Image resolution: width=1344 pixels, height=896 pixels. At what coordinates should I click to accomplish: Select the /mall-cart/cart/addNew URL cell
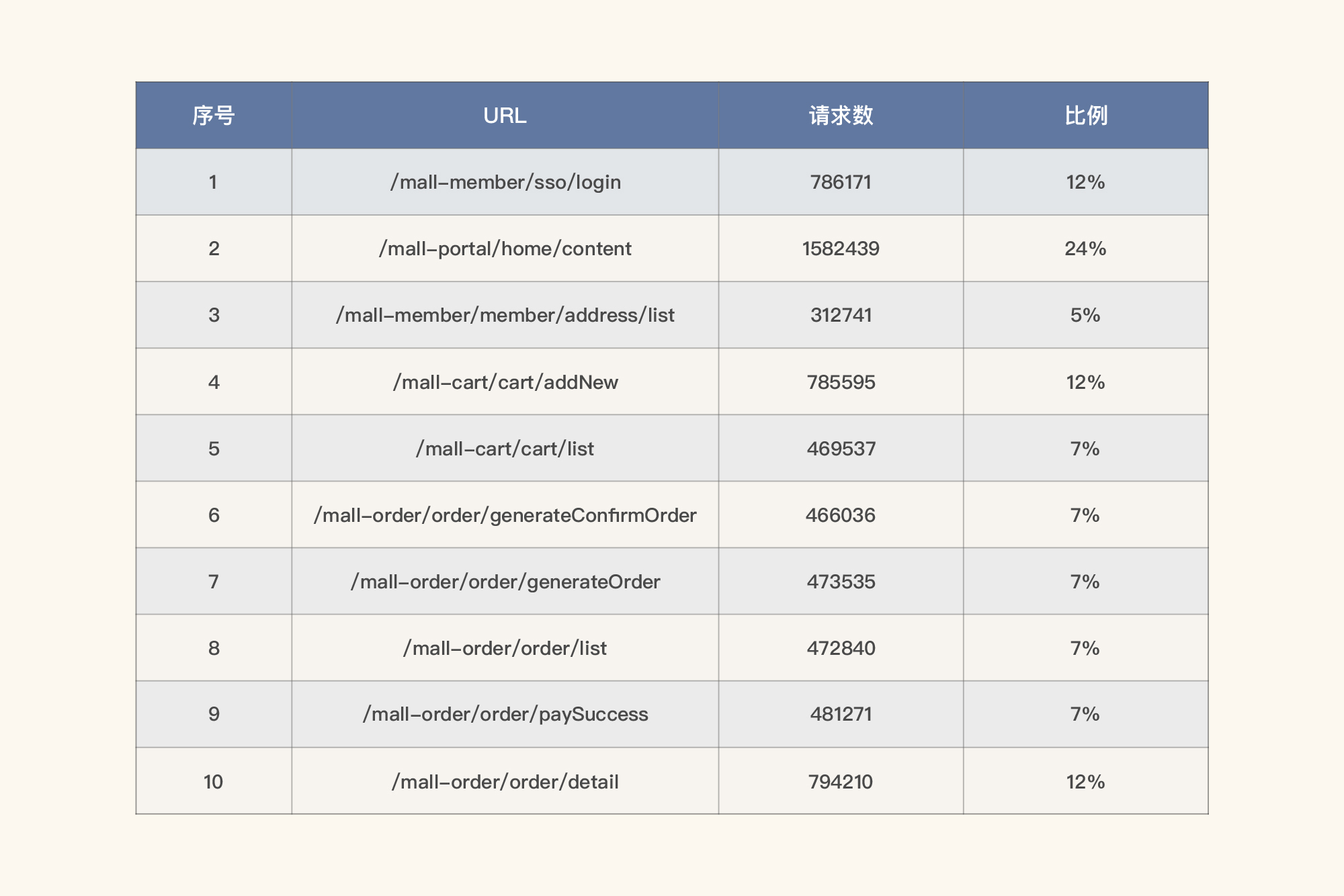[505, 382]
